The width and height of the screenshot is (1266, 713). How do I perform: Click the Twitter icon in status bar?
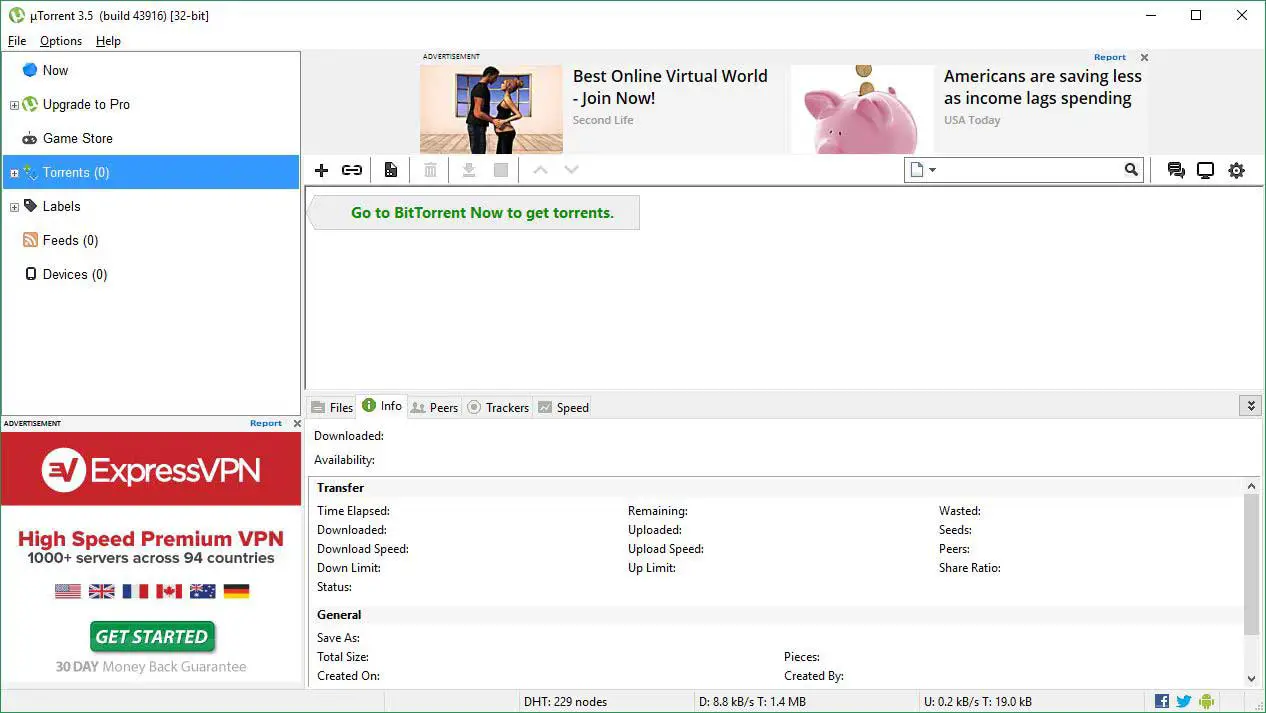pos(1184,701)
